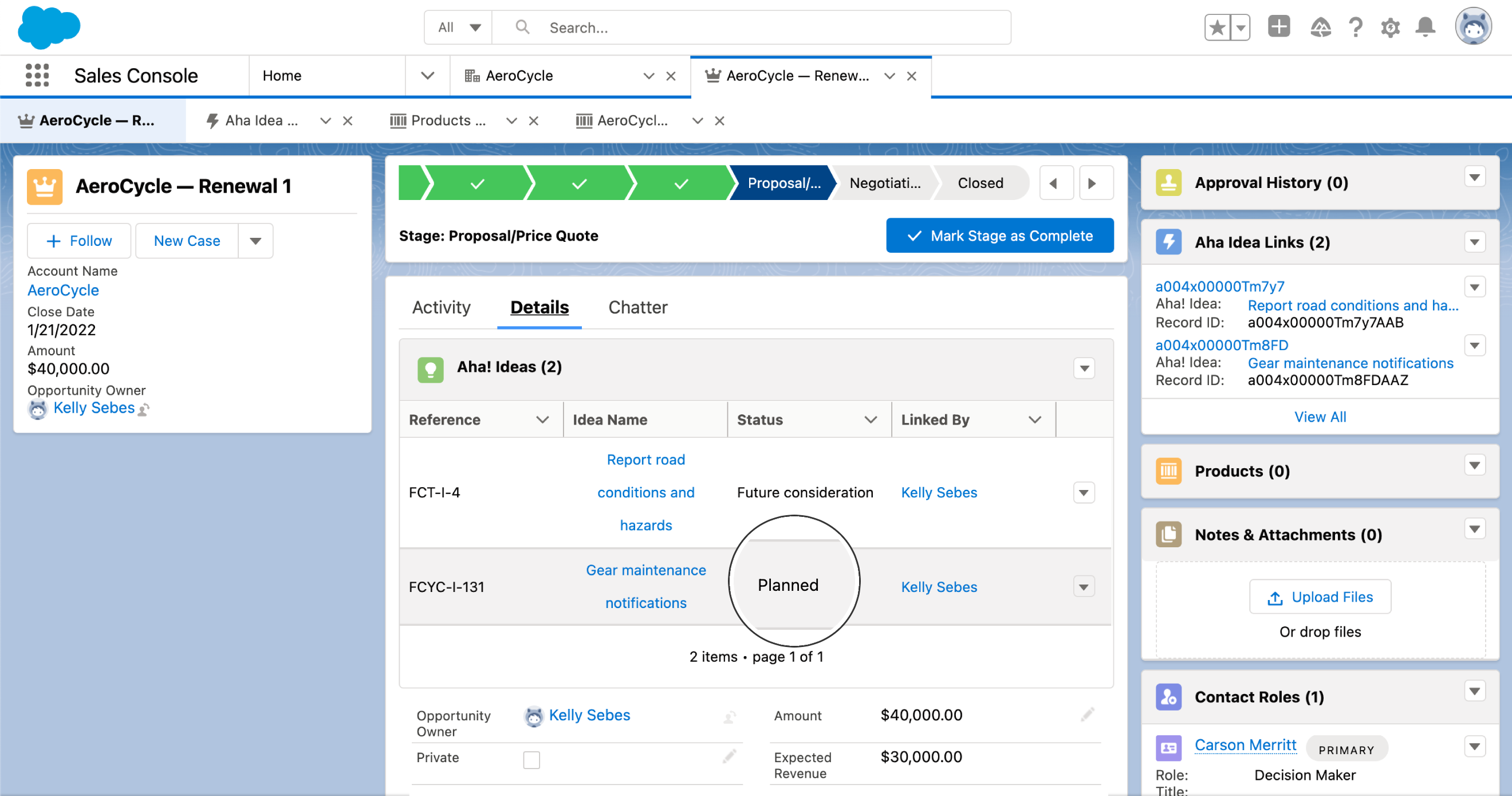Collapse the Aha Idea Links section
This screenshot has height=796, width=1512.
point(1475,241)
